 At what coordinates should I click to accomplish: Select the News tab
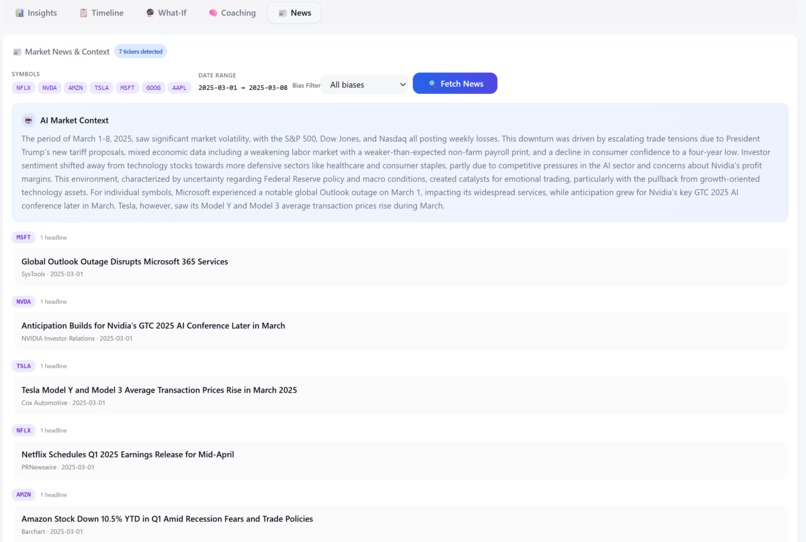(x=295, y=13)
